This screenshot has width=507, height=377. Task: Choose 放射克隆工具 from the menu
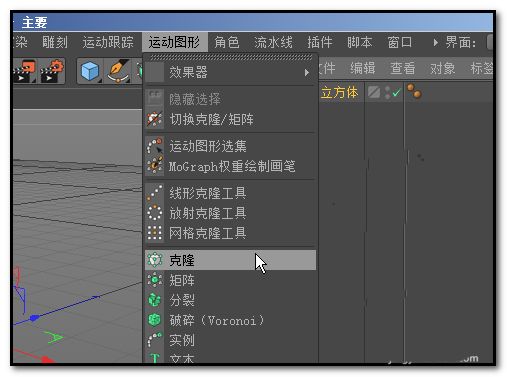point(230,213)
